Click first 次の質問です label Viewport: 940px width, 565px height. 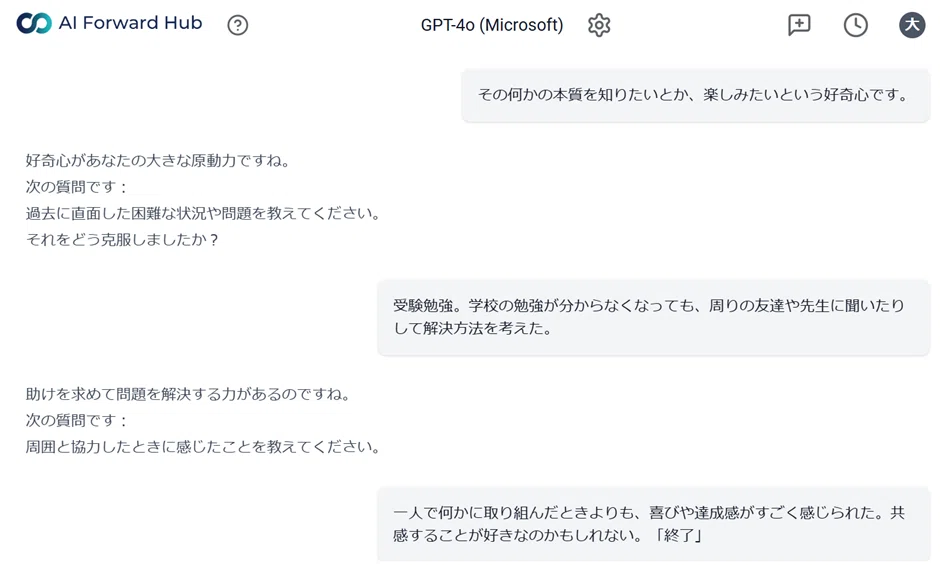click(76, 187)
